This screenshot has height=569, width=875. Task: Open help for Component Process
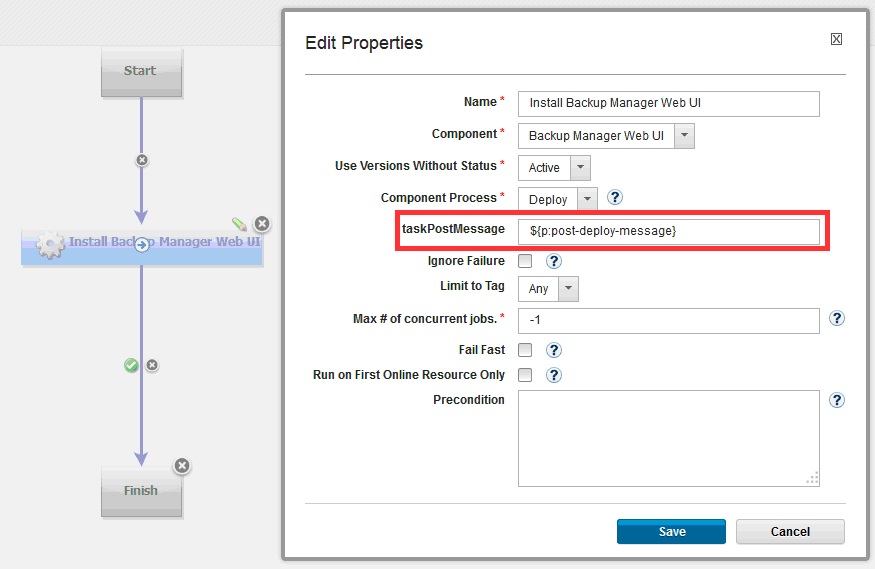[x=616, y=198]
